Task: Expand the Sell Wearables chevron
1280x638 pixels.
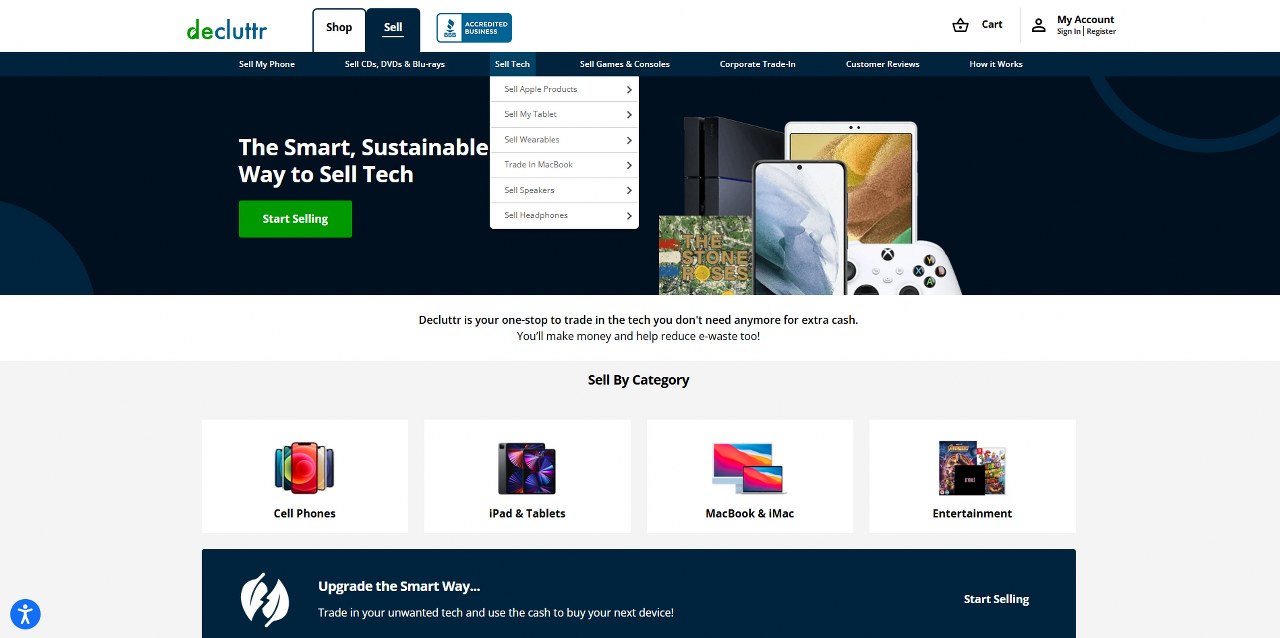Action: click(x=629, y=140)
